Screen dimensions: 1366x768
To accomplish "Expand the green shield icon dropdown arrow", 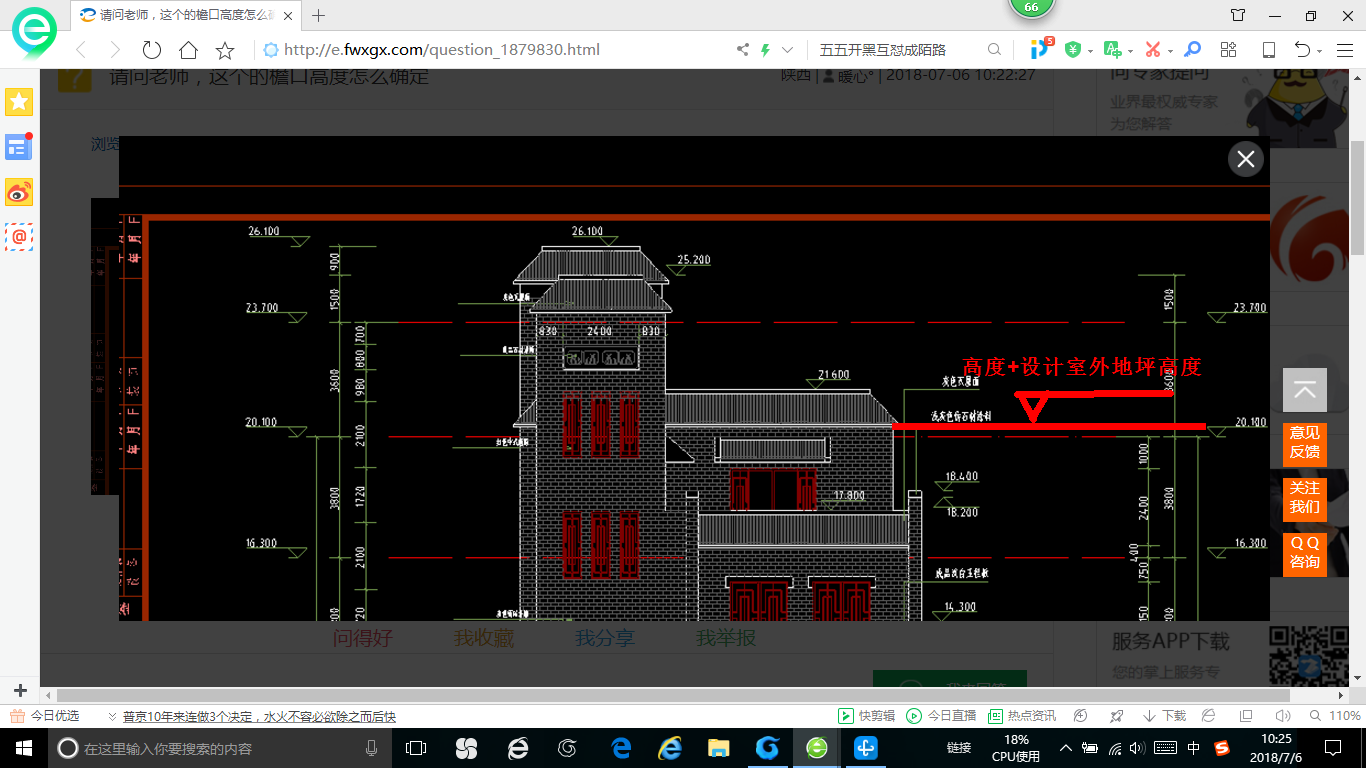I will 1090,51.
